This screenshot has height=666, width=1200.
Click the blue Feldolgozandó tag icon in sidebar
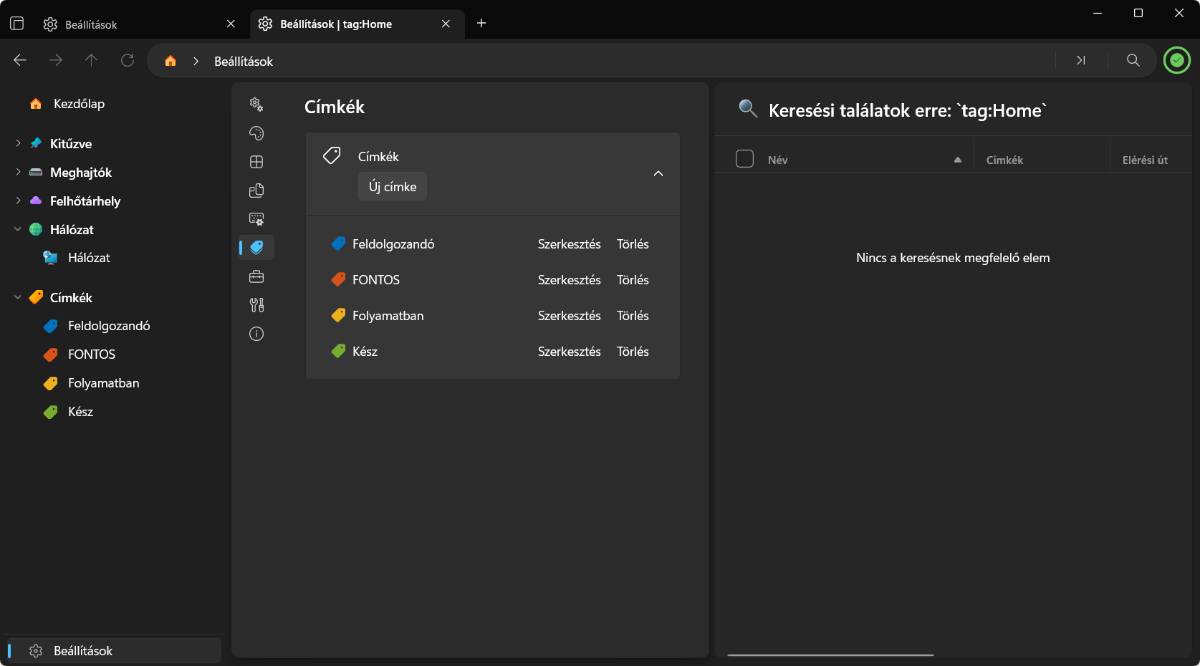click(50, 326)
